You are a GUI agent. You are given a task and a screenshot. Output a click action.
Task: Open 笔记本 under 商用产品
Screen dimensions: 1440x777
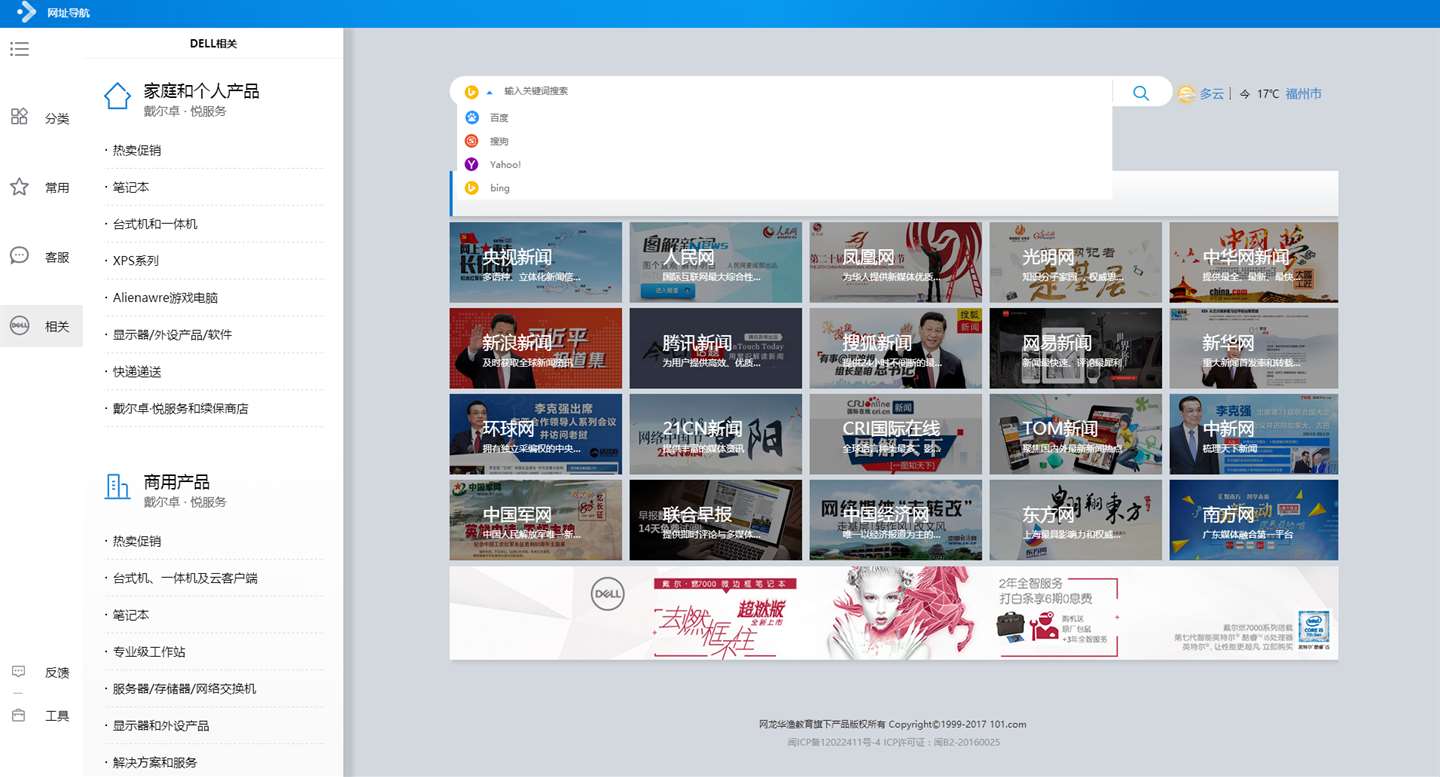pos(131,615)
